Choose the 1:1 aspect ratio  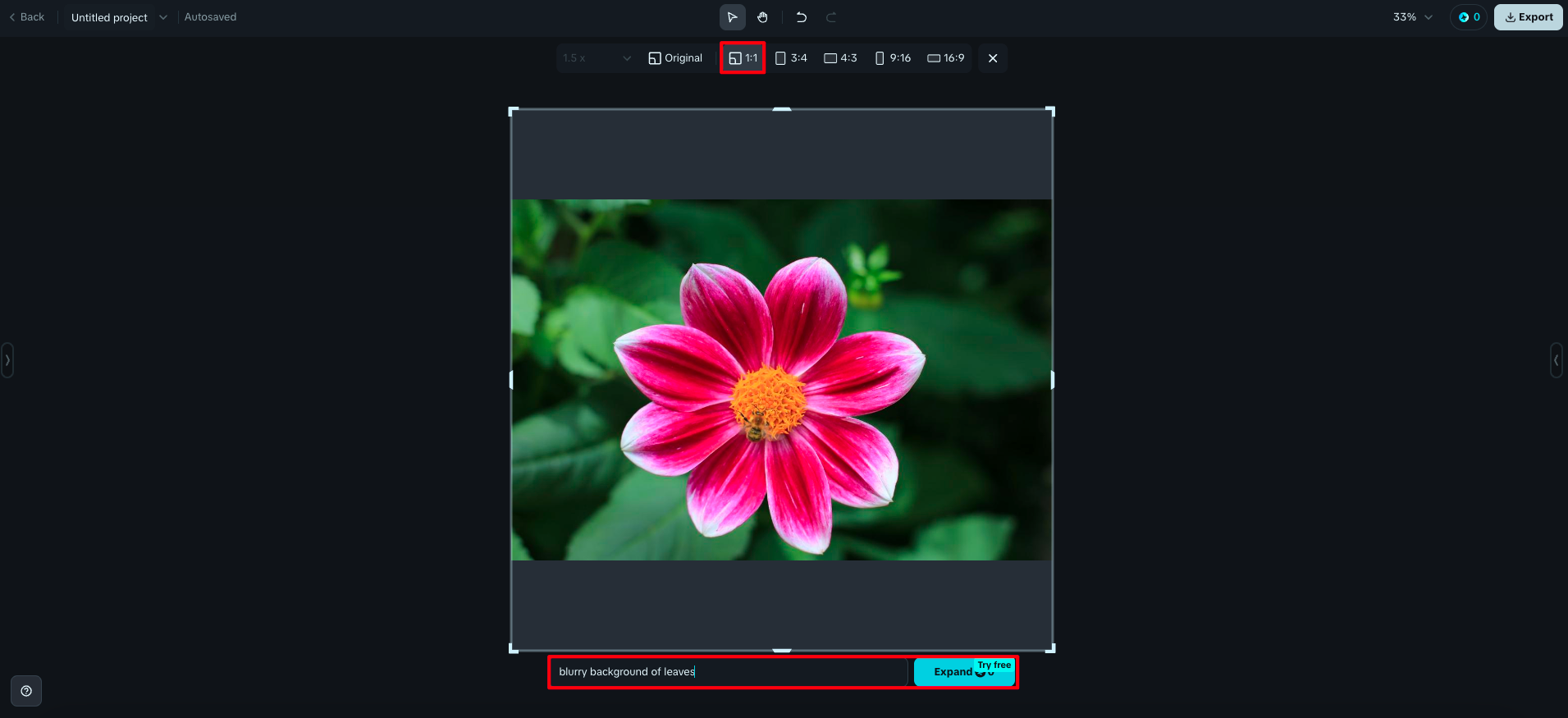[743, 58]
